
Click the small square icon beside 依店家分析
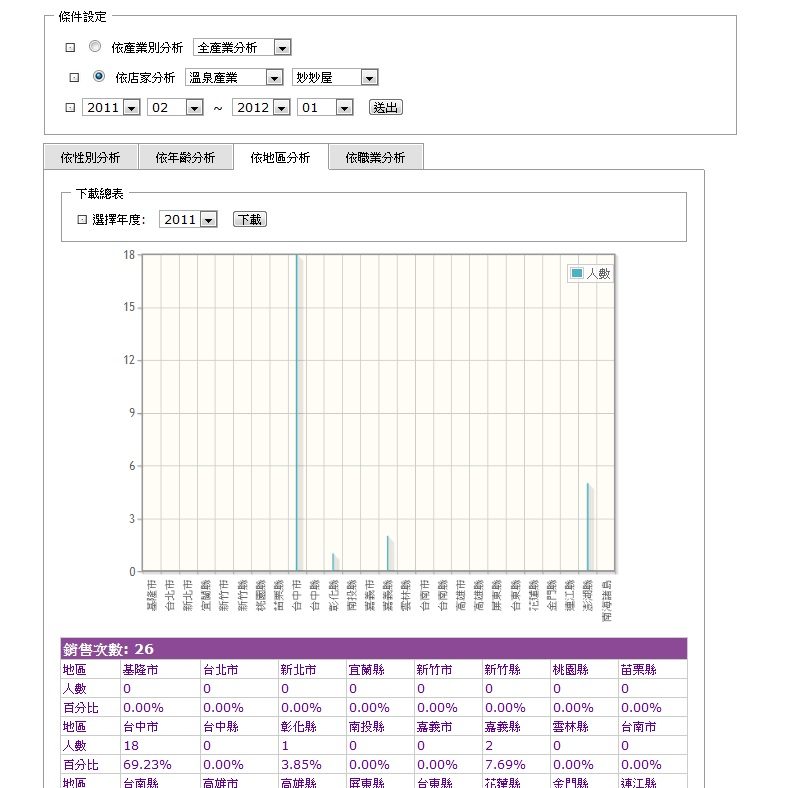click(74, 77)
